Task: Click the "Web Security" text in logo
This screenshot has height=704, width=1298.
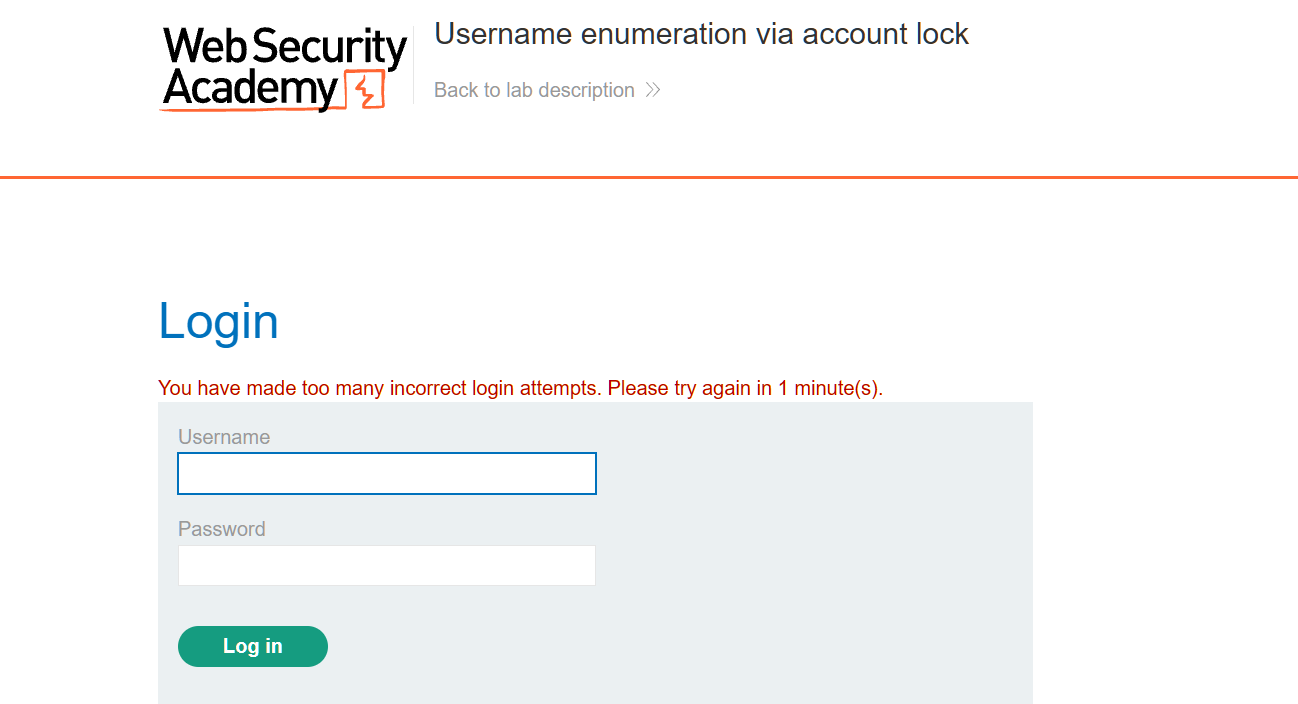Action: point(285,48)
